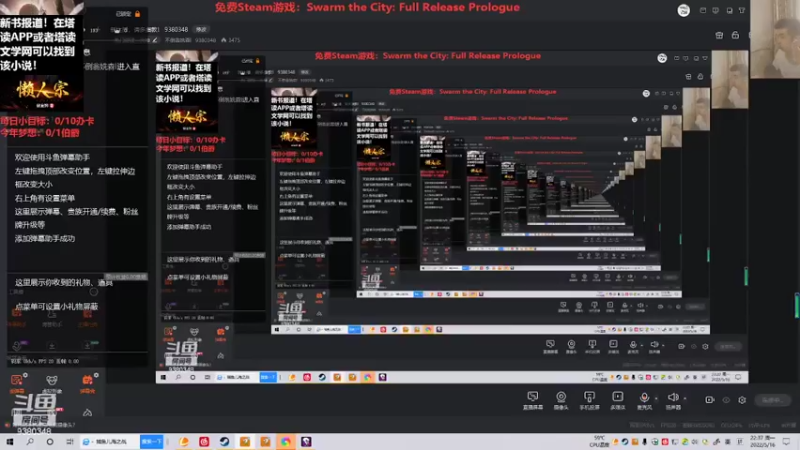Click the '添加弹幕助手成功' message line

click(45, 238)
